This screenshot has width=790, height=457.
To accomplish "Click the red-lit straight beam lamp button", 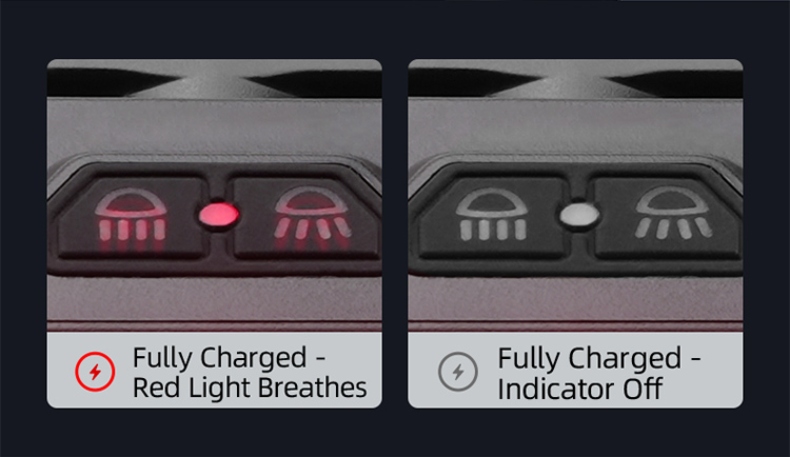I will pyautogui.click(x=132, y=218).
